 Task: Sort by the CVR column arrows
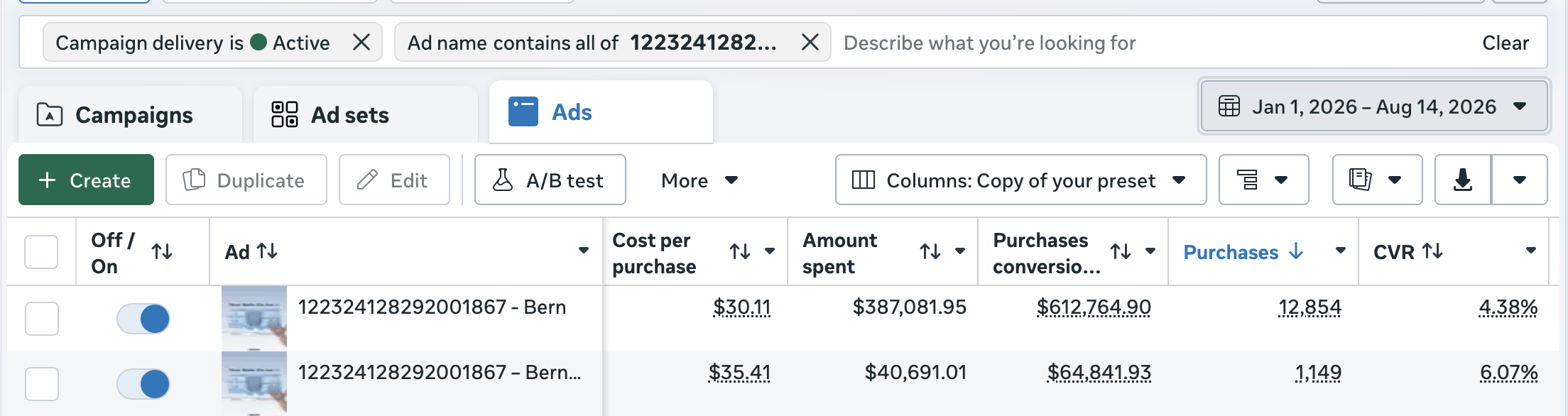point(1432,251)
